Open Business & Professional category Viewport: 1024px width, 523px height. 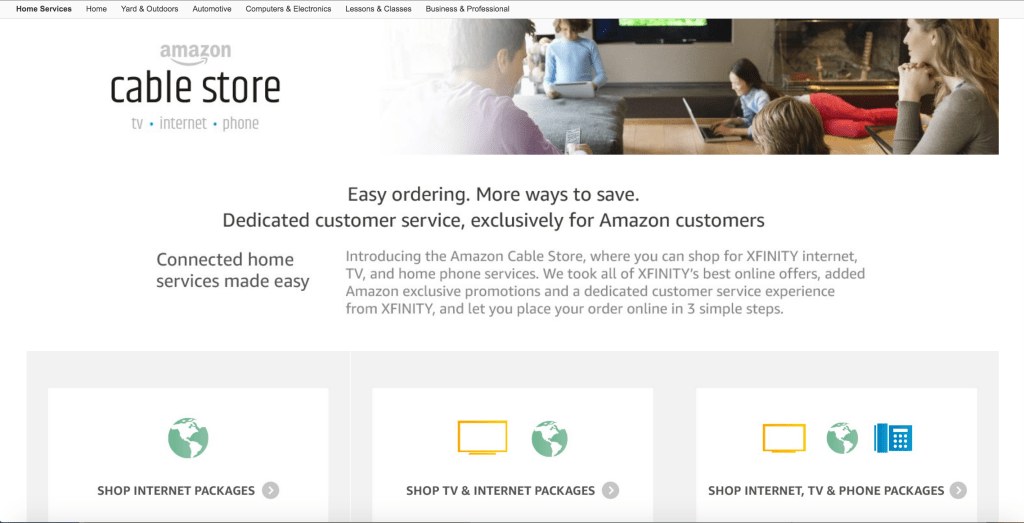(x=468, y=9)
